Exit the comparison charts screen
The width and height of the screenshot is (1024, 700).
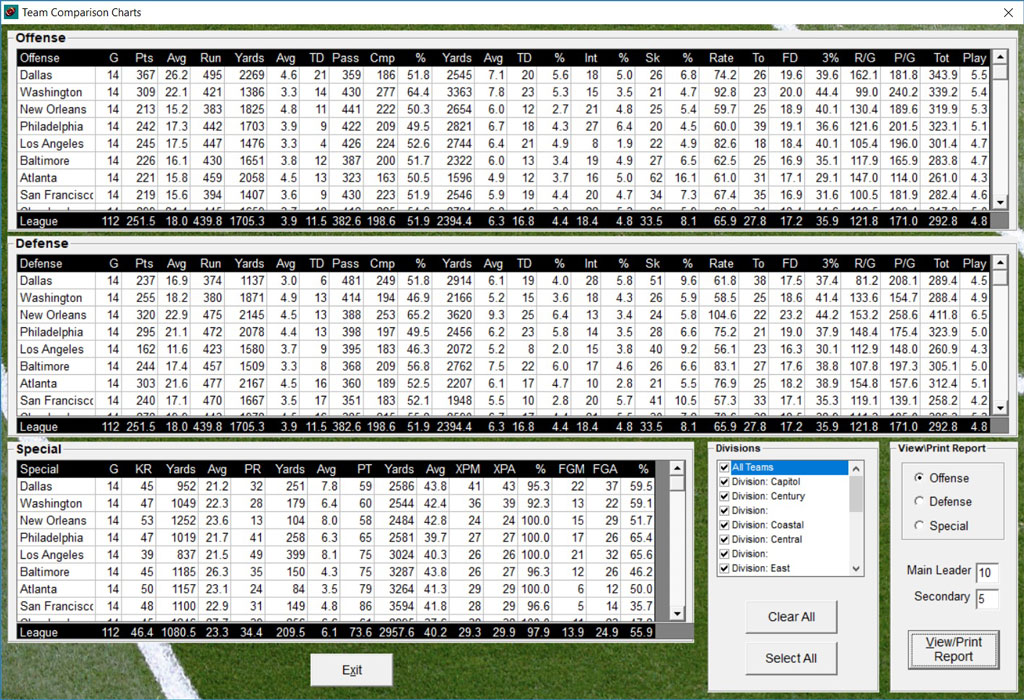[x=351, y=670]
